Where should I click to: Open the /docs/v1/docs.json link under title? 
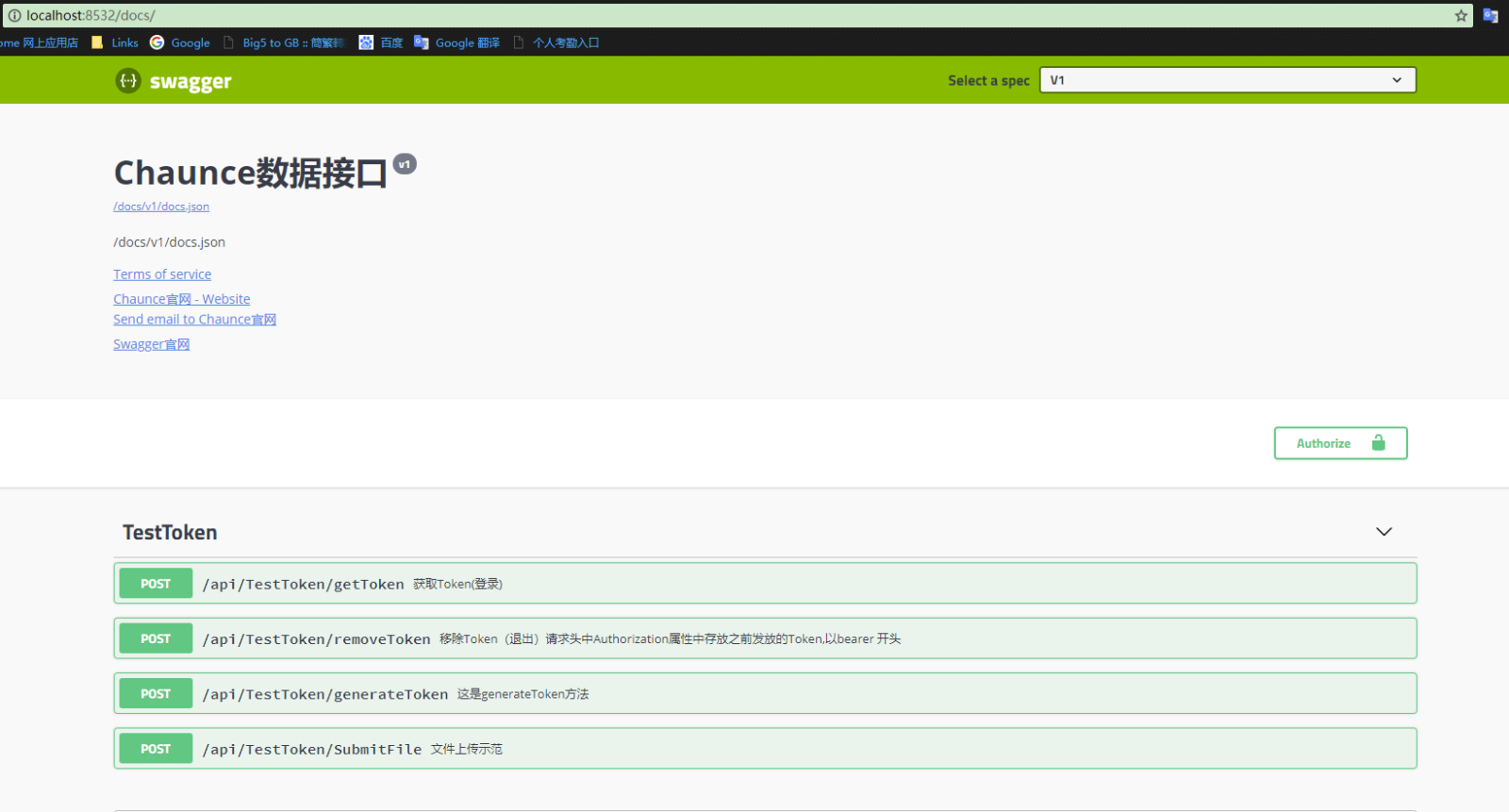(x=161, y=207)
